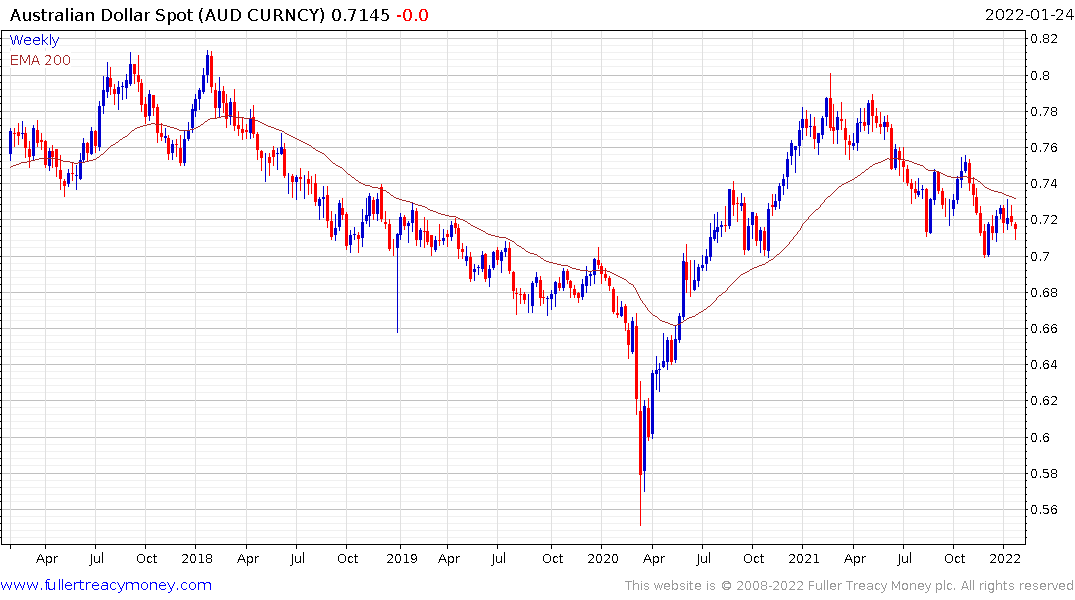Click the 0.72 price axis label
Image resolution: width=1075 pixels, height=600 pixels.
[x=1044, y=219]
